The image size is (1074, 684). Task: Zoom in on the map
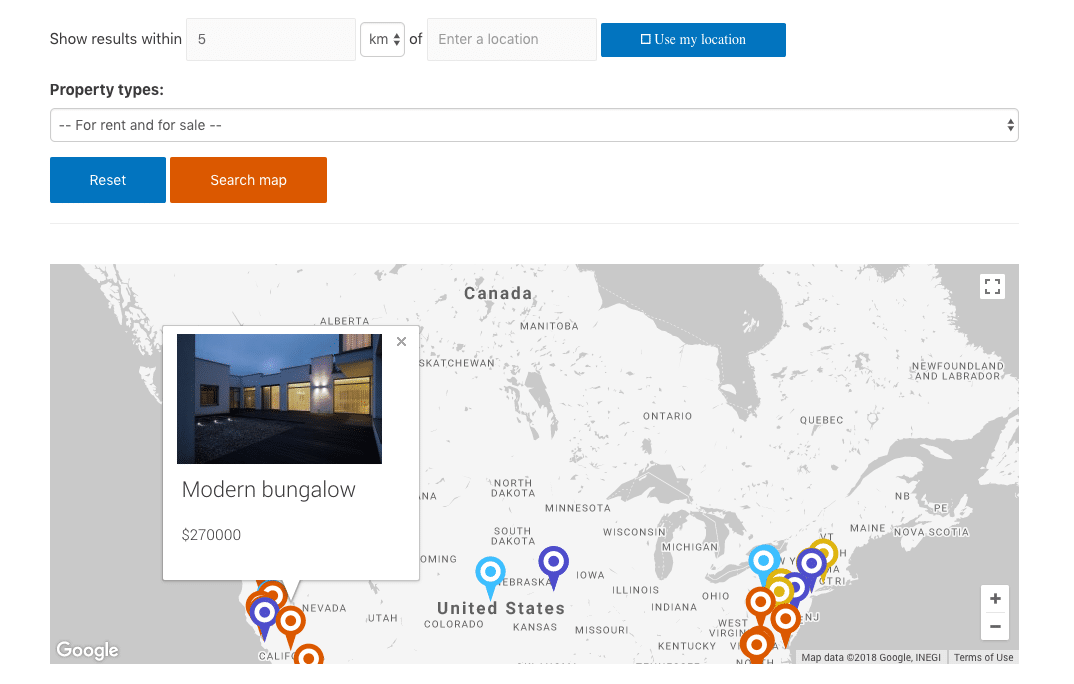995,599
